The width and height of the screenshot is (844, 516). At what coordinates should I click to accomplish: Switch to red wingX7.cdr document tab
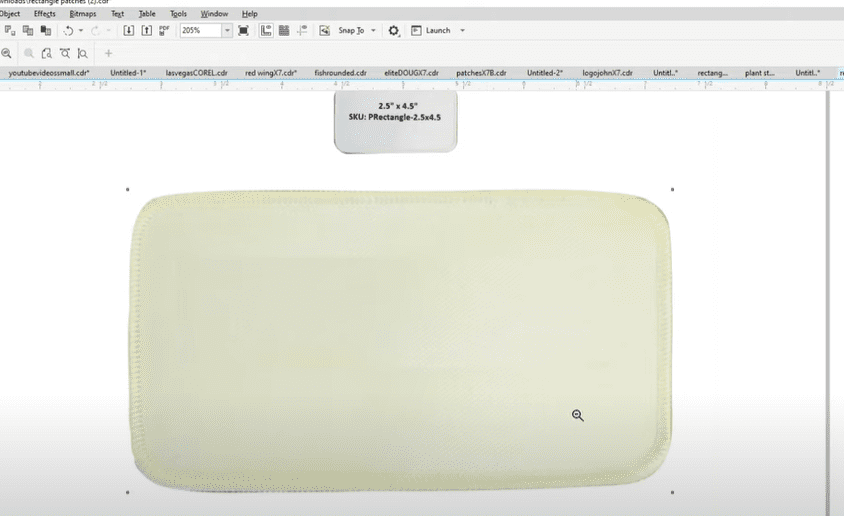pyautogui.click(x=271, y=73)
